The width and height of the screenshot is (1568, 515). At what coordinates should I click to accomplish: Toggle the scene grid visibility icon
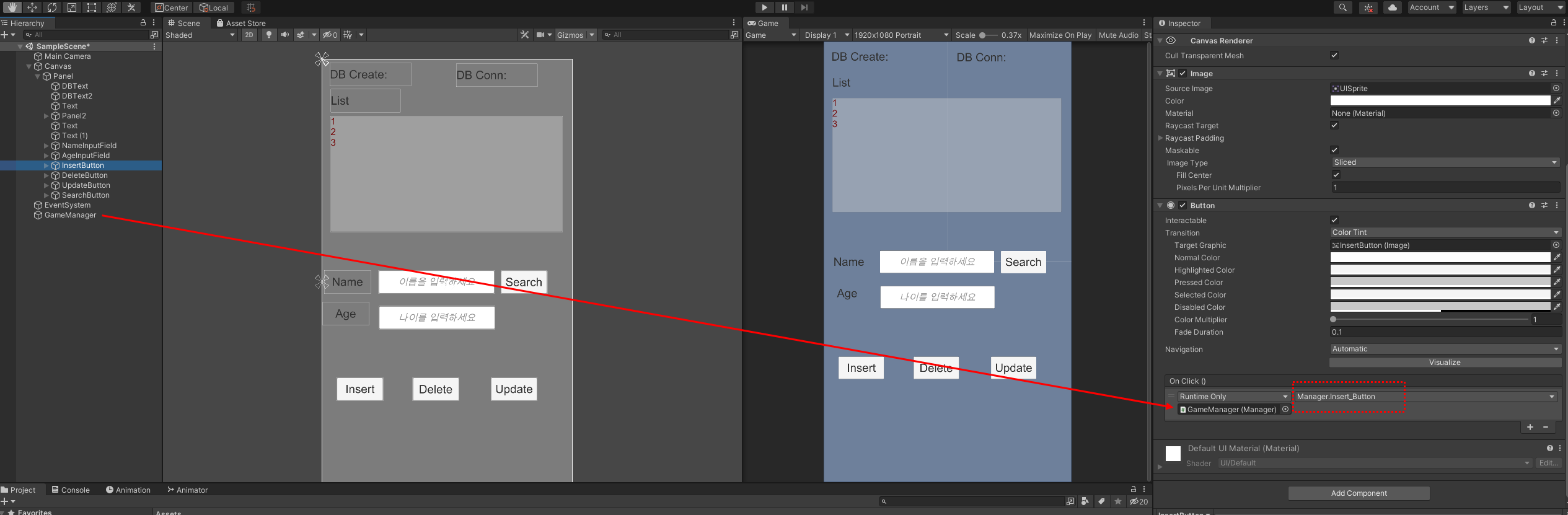click(x=348, y=35)
